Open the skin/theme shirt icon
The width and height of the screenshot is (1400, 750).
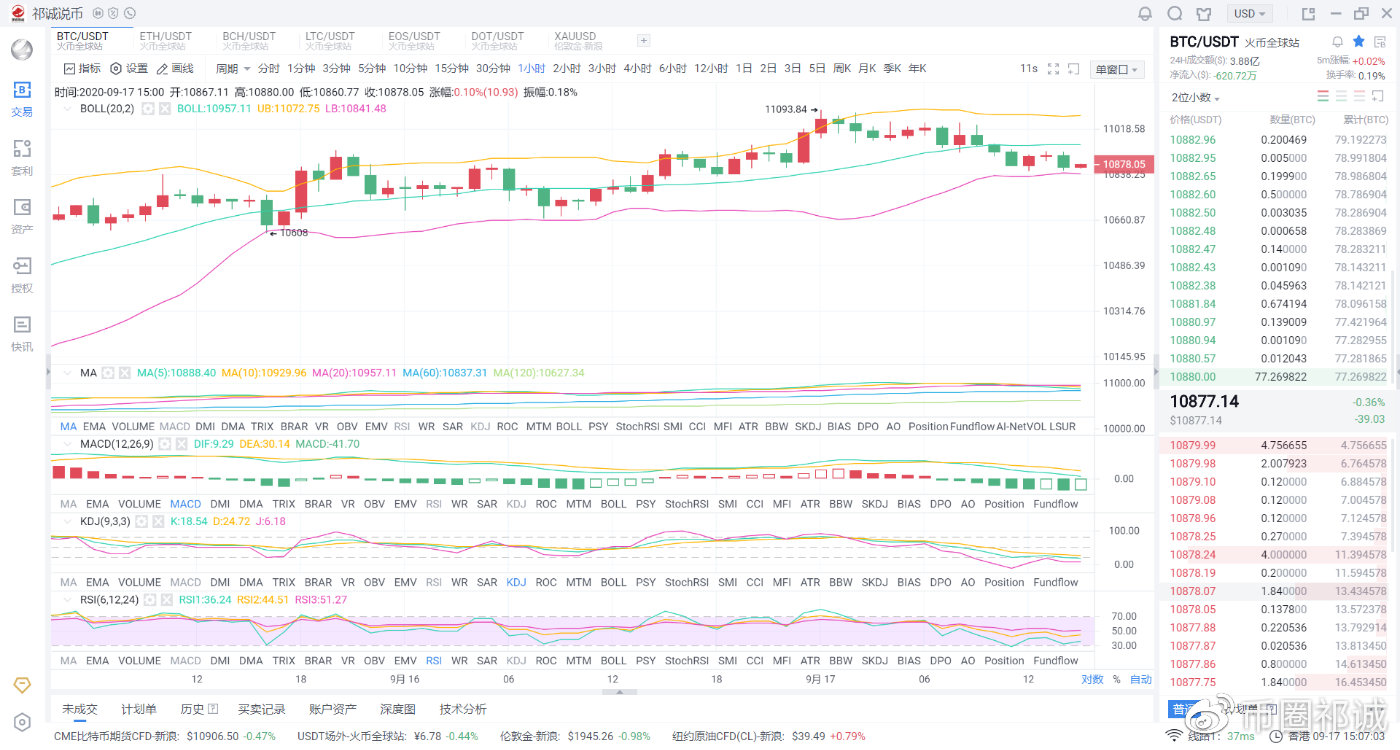(x=1204, y=14)
